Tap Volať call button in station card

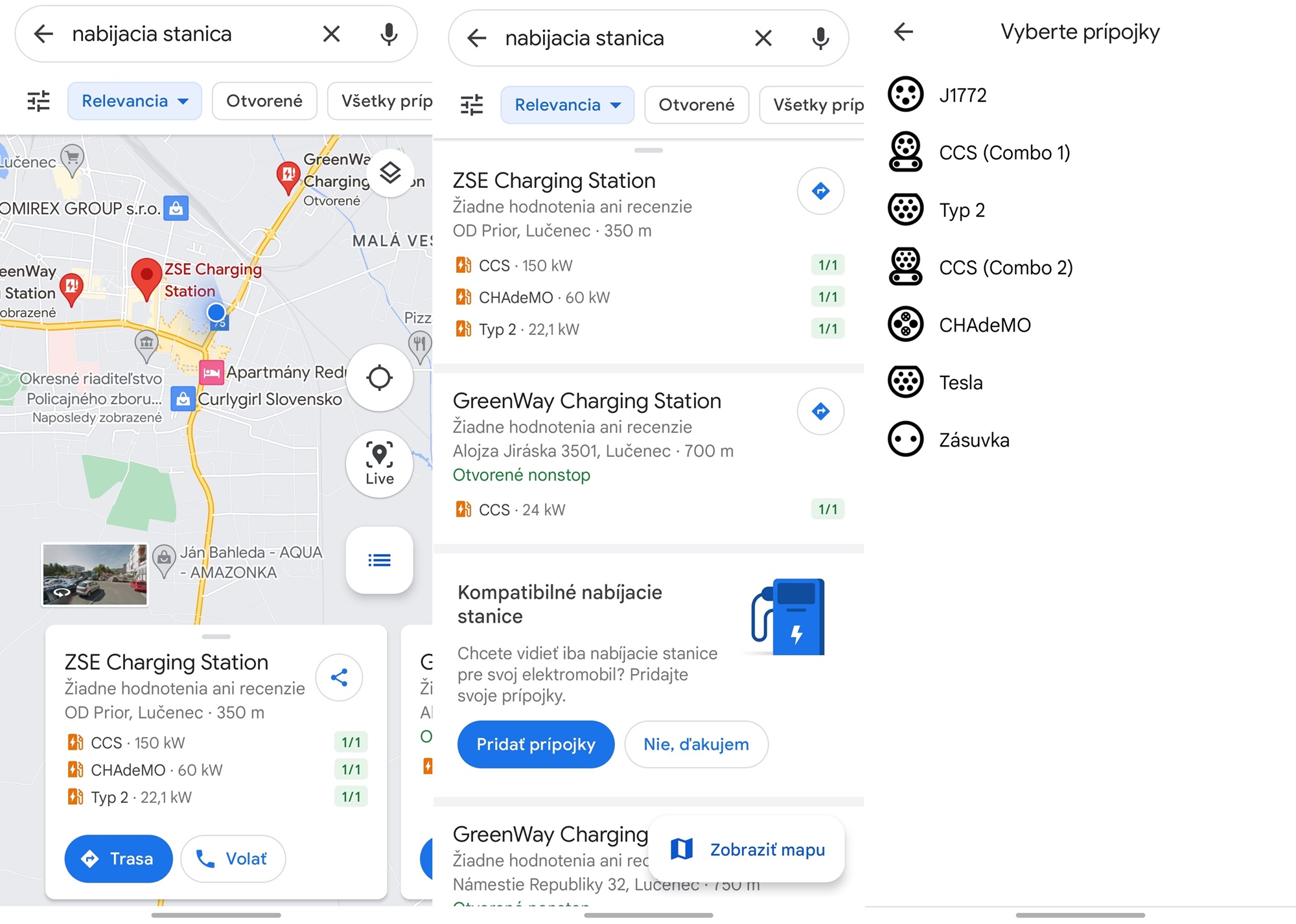coord(233,859)
